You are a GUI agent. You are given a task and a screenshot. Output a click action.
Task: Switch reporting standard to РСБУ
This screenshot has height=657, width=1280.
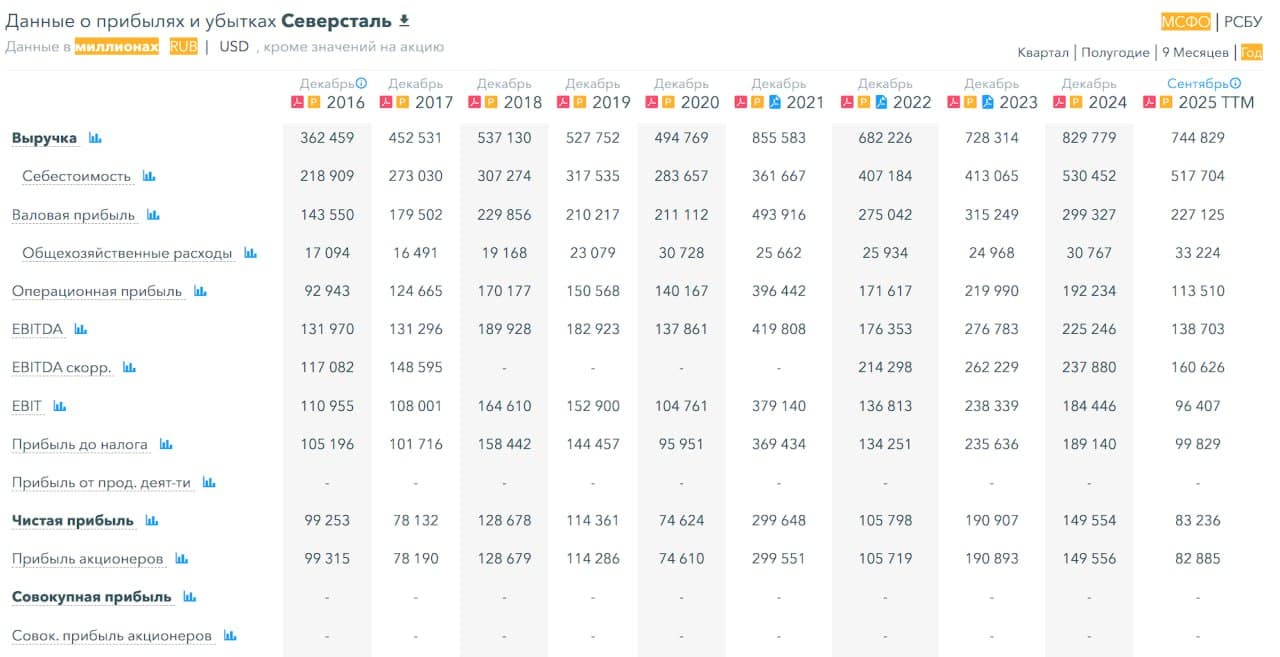[1243, 22]
